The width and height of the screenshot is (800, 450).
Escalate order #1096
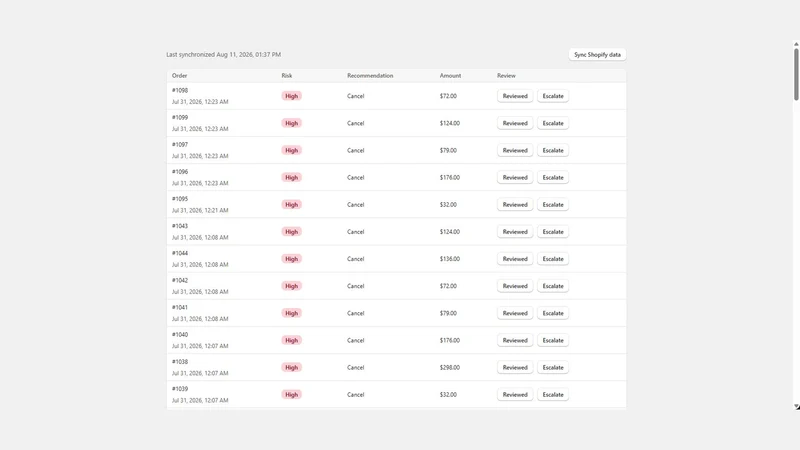[553, 178]
